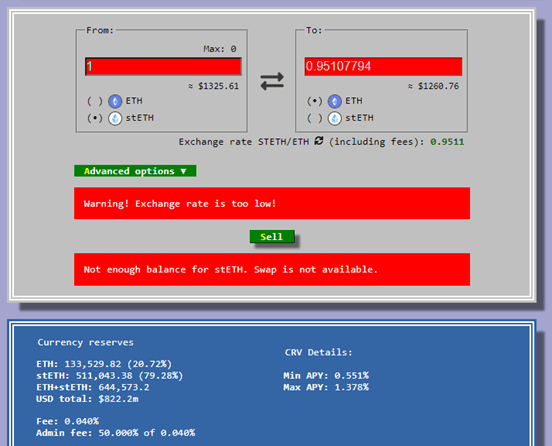The width and height of the screenshot is (552, 446).
Task: Select stETH radio button in From box
Action: click(x=95, y=118)
